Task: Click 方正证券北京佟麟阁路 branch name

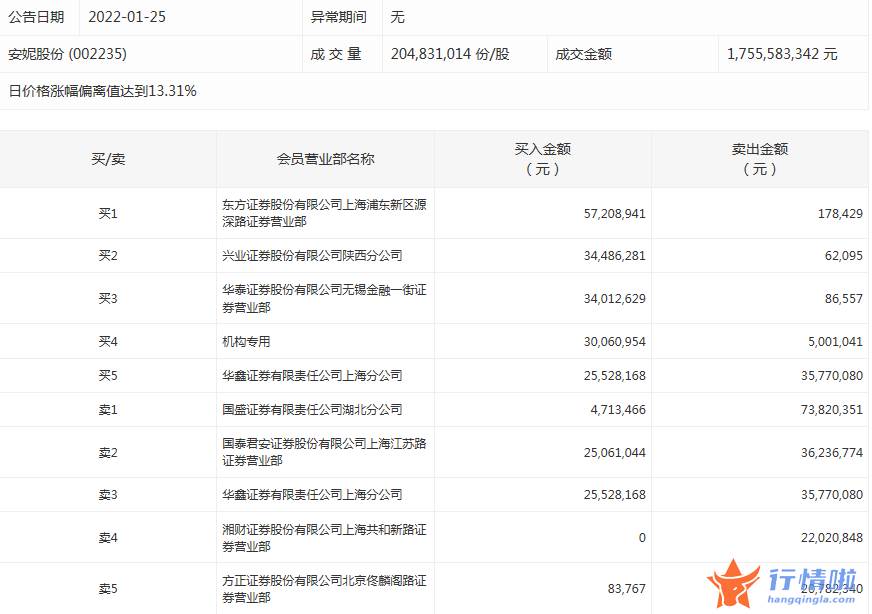Action: pos(324,589)
